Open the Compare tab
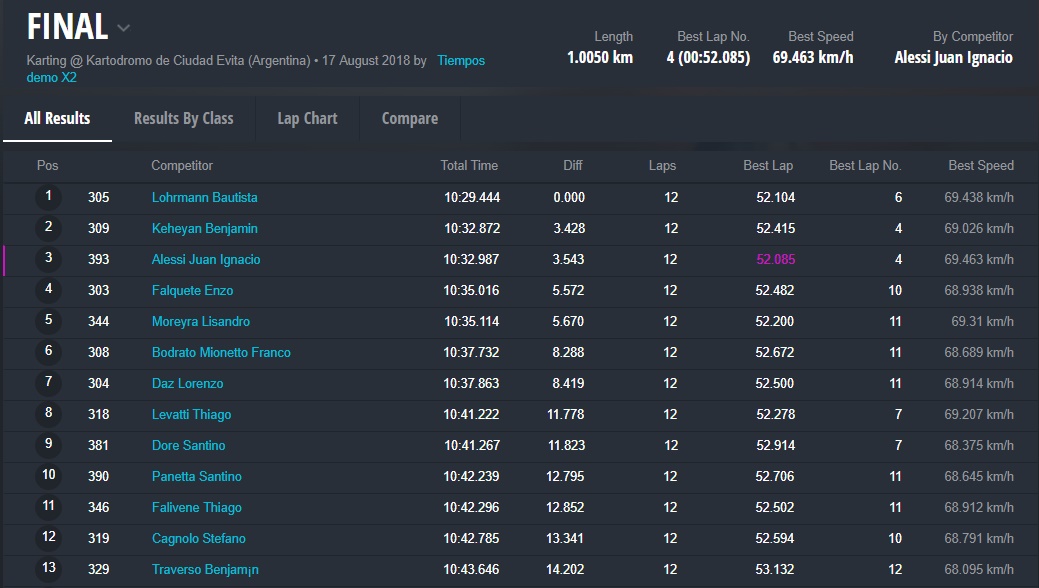 point(409,118)
